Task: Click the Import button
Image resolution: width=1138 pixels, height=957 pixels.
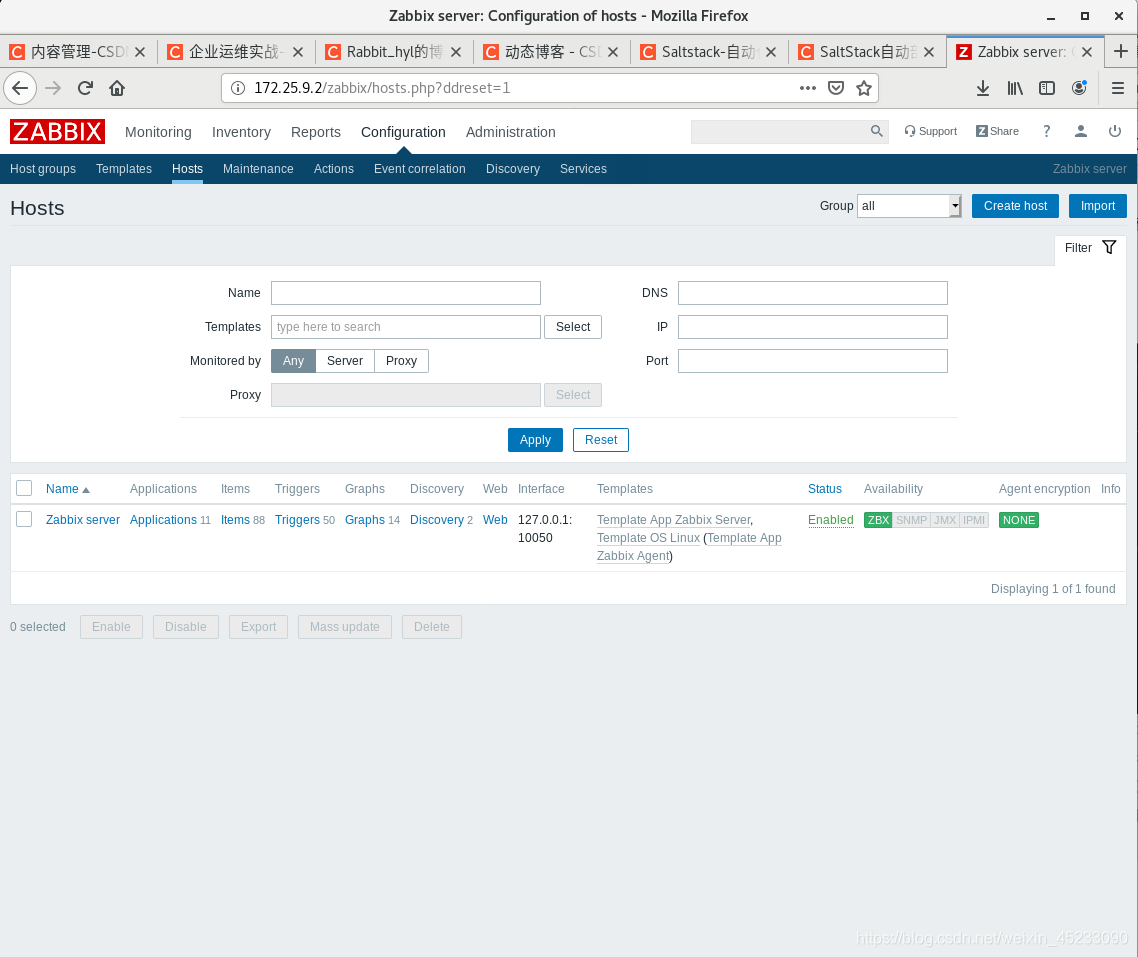Action: coord(1097,206)
